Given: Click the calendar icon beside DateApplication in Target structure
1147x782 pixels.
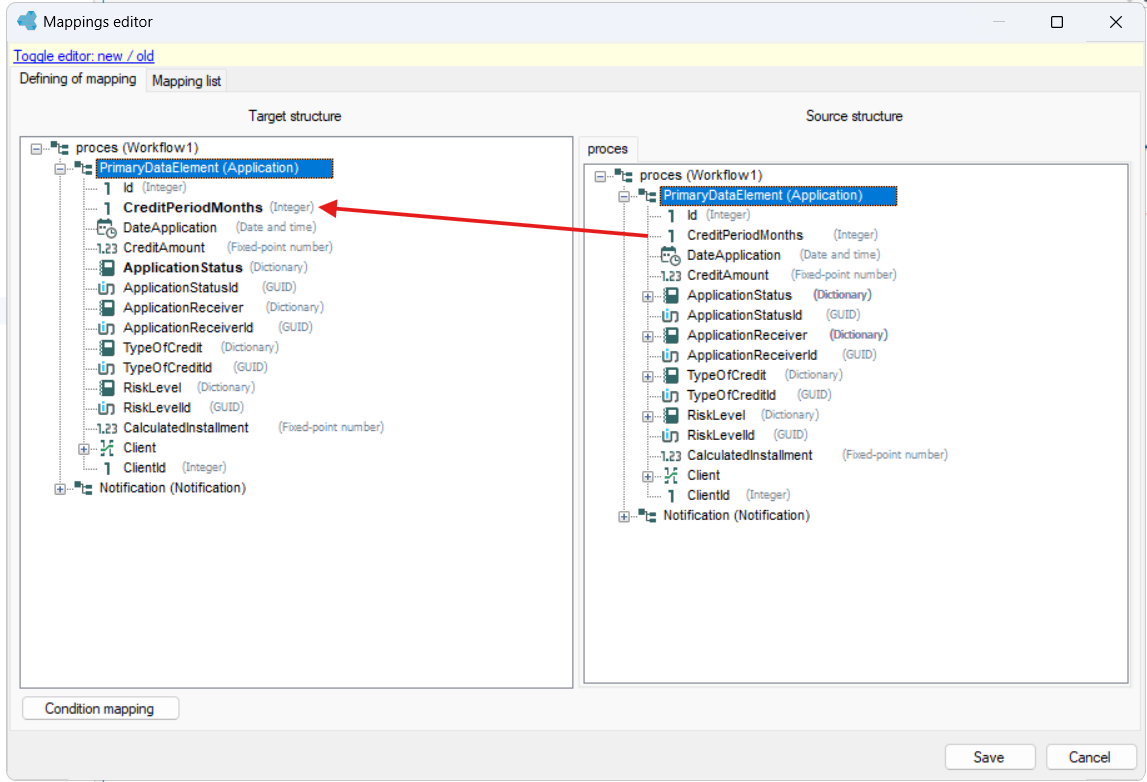Looking at the screenshot, I should tap(107, 228).
